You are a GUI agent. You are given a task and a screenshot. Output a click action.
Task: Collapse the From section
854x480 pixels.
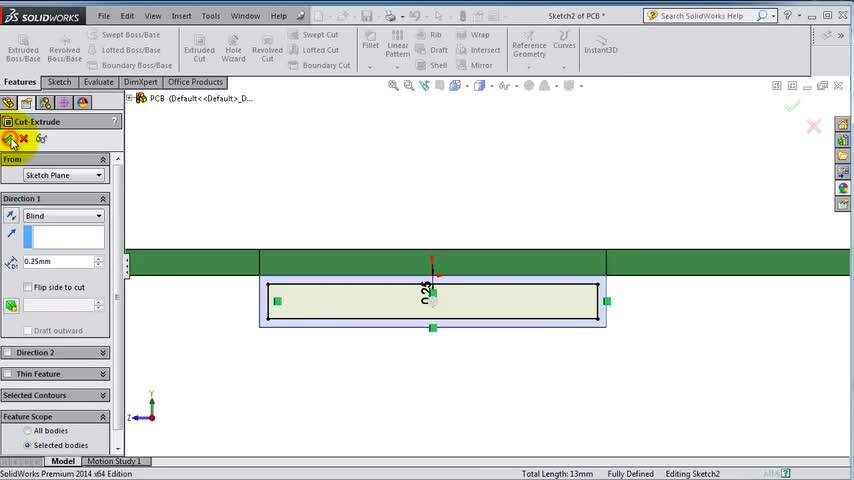pos(103,160)
